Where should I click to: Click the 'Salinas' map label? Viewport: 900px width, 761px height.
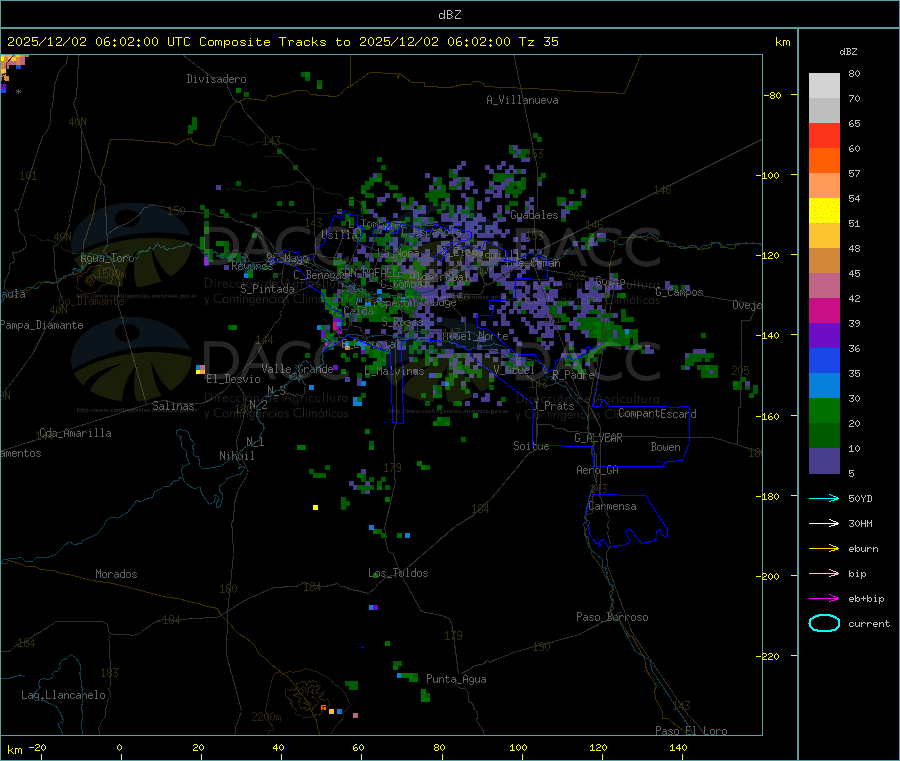[173, 406]
